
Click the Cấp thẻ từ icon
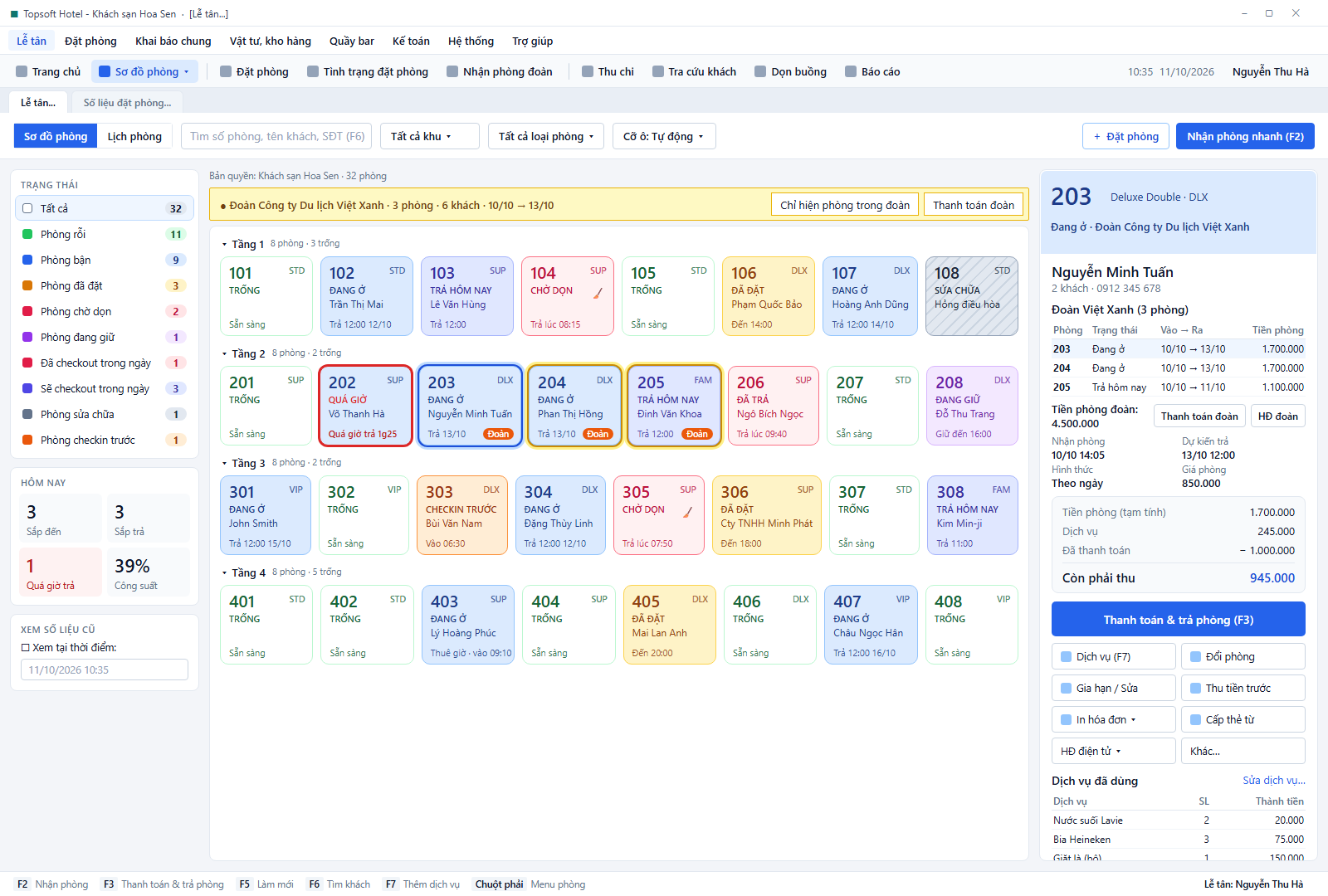1196,719
